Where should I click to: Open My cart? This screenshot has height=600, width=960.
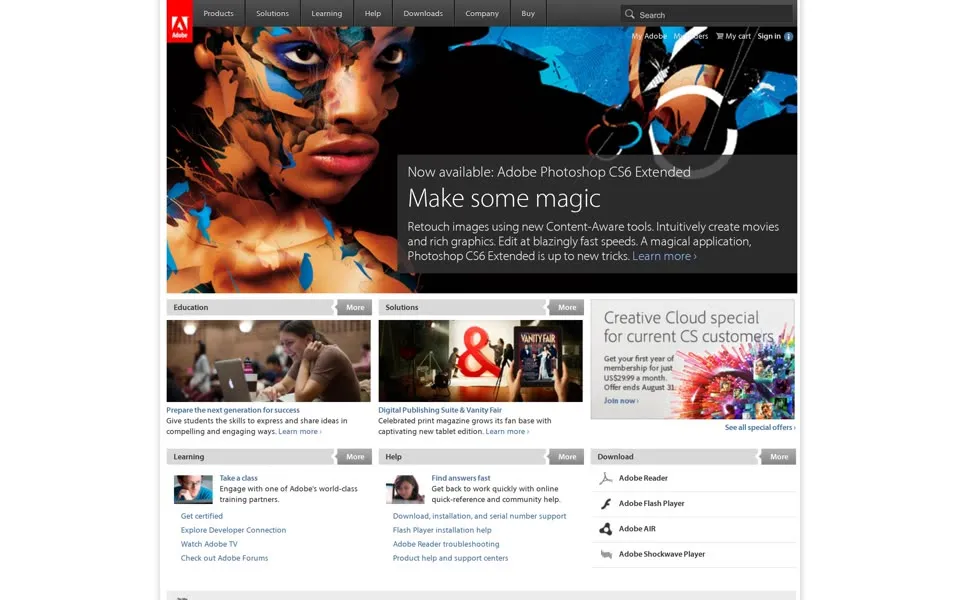[738, 36]
